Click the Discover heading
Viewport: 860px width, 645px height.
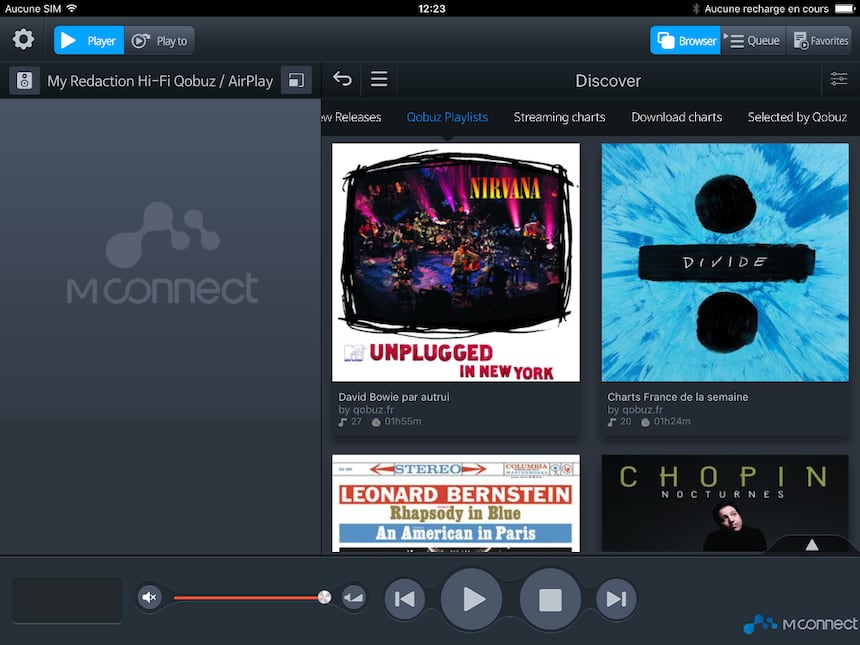point(608,81)
